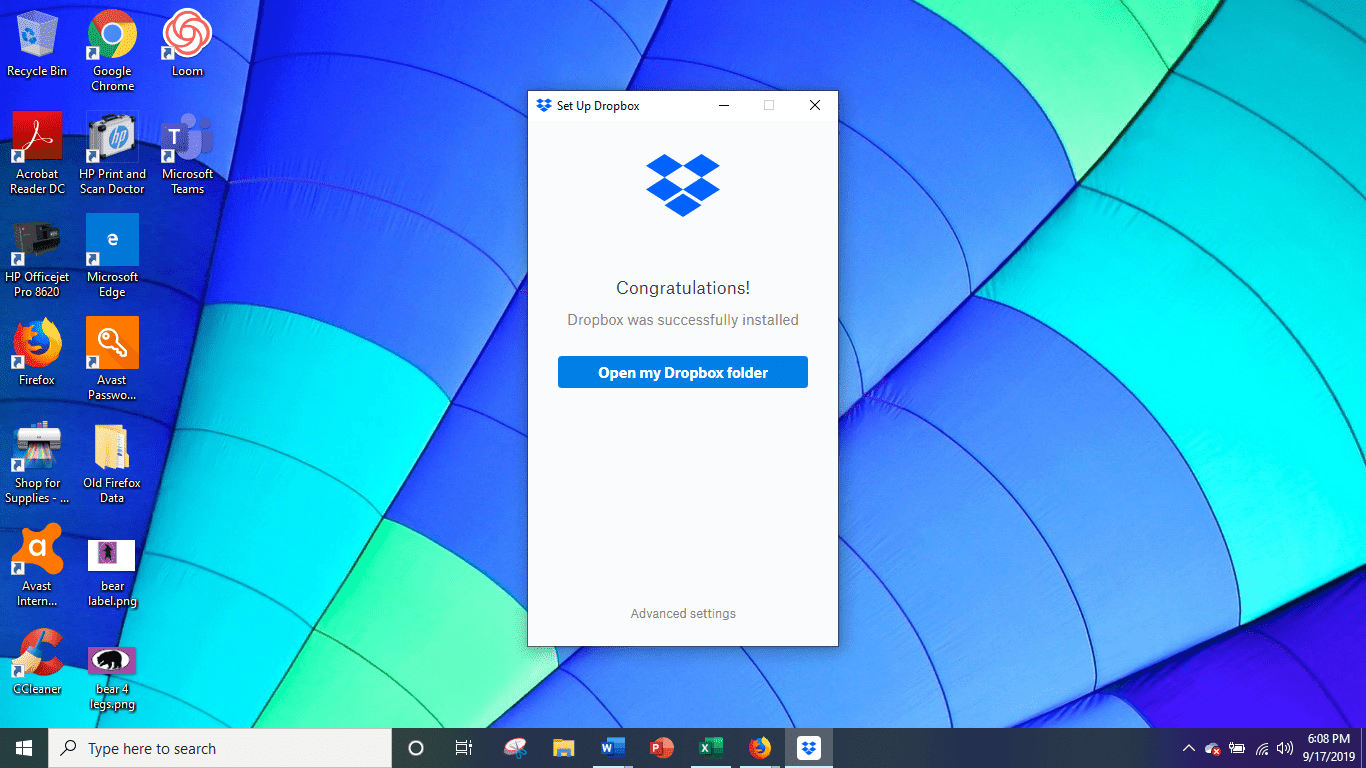Close the Set Up Dropbox window
1366x768 pixels.
tap(815, 105)
